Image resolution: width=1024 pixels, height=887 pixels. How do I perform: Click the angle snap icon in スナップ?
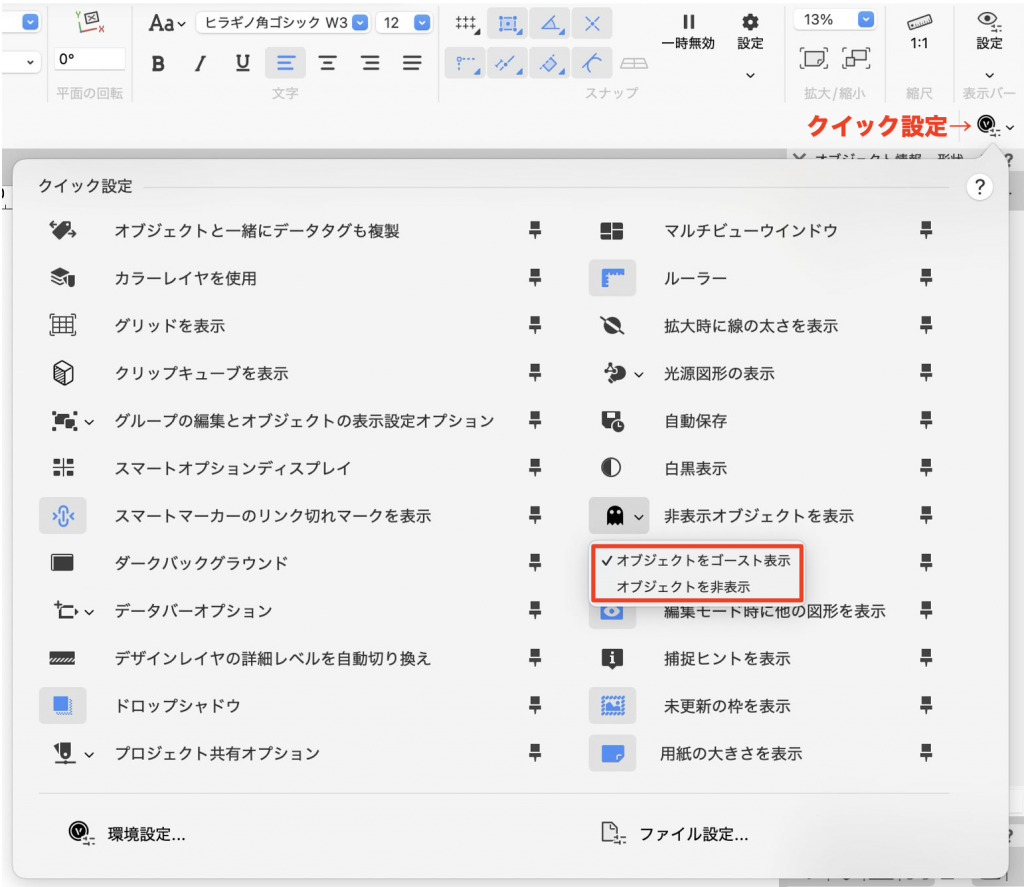tap(550, 25)
